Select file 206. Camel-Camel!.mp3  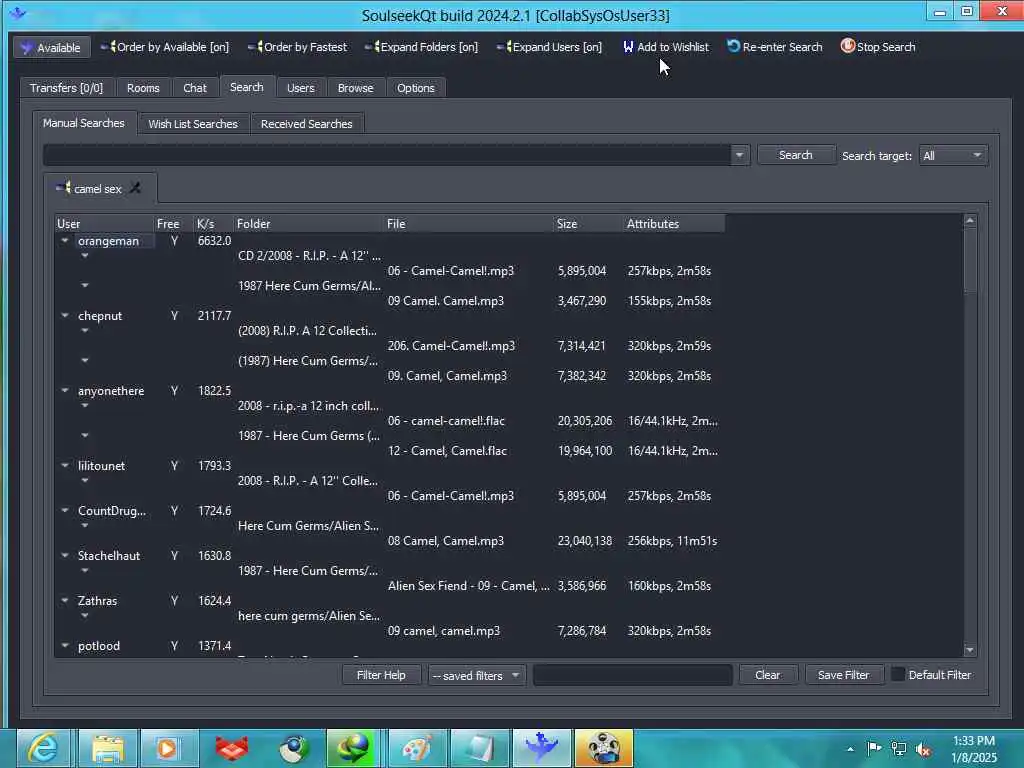451,345
